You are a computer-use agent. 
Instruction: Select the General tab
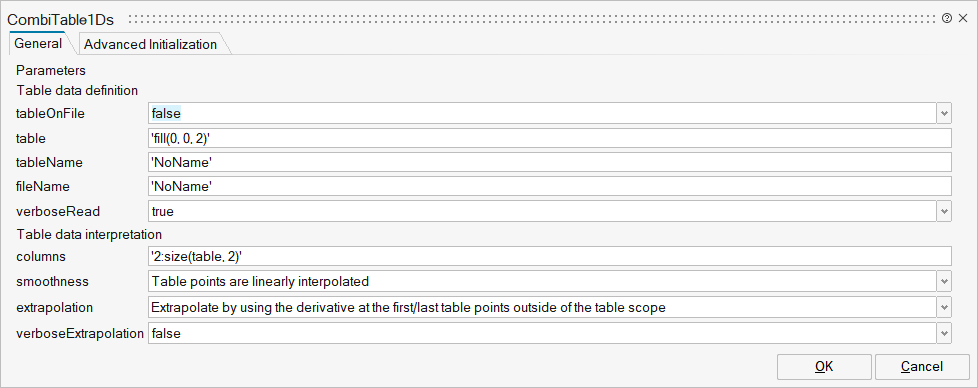pyautogui.click(x=38, y=44)
